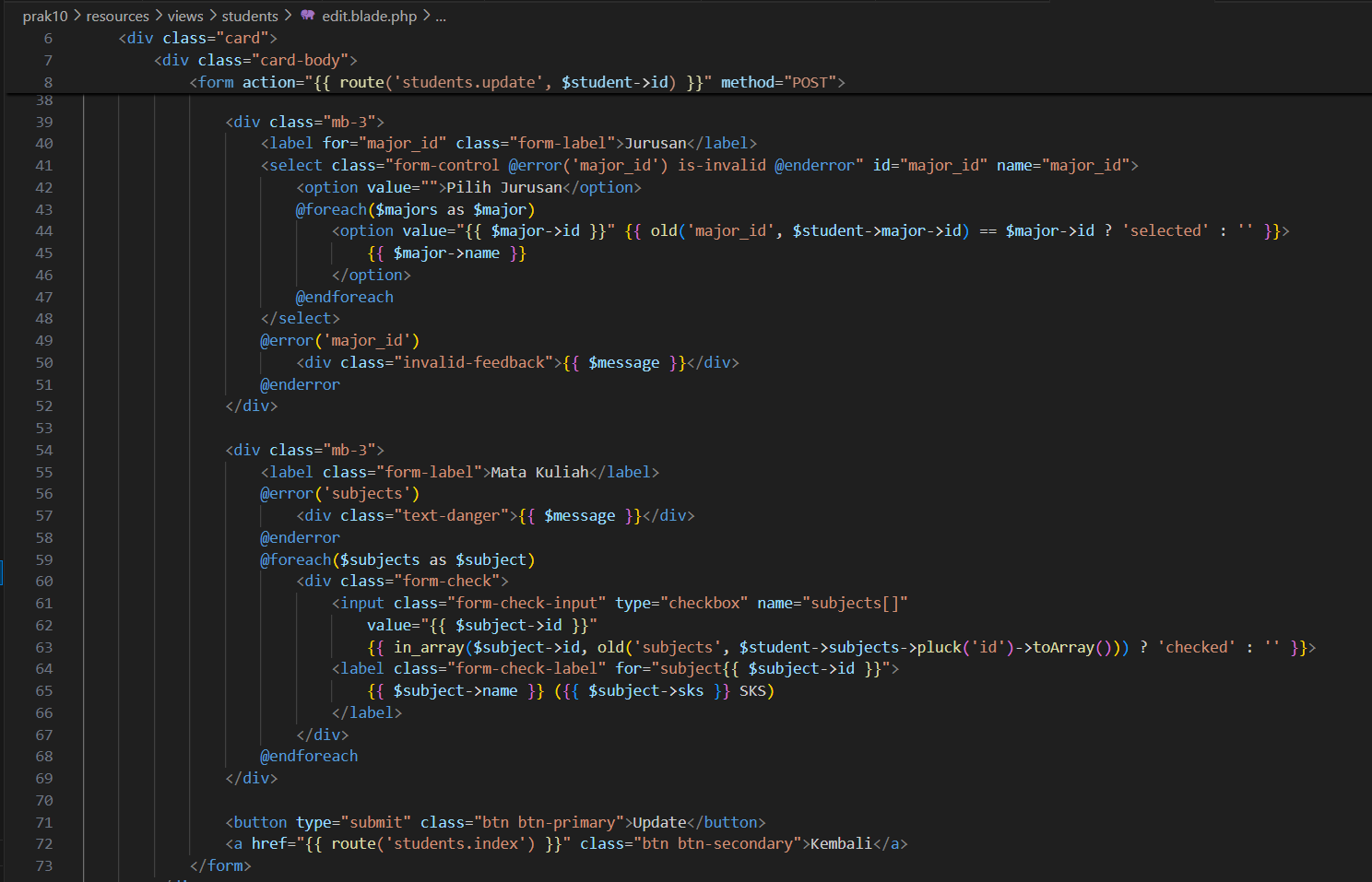
Task: Click the Update button text in code
Action: (659, 822)
